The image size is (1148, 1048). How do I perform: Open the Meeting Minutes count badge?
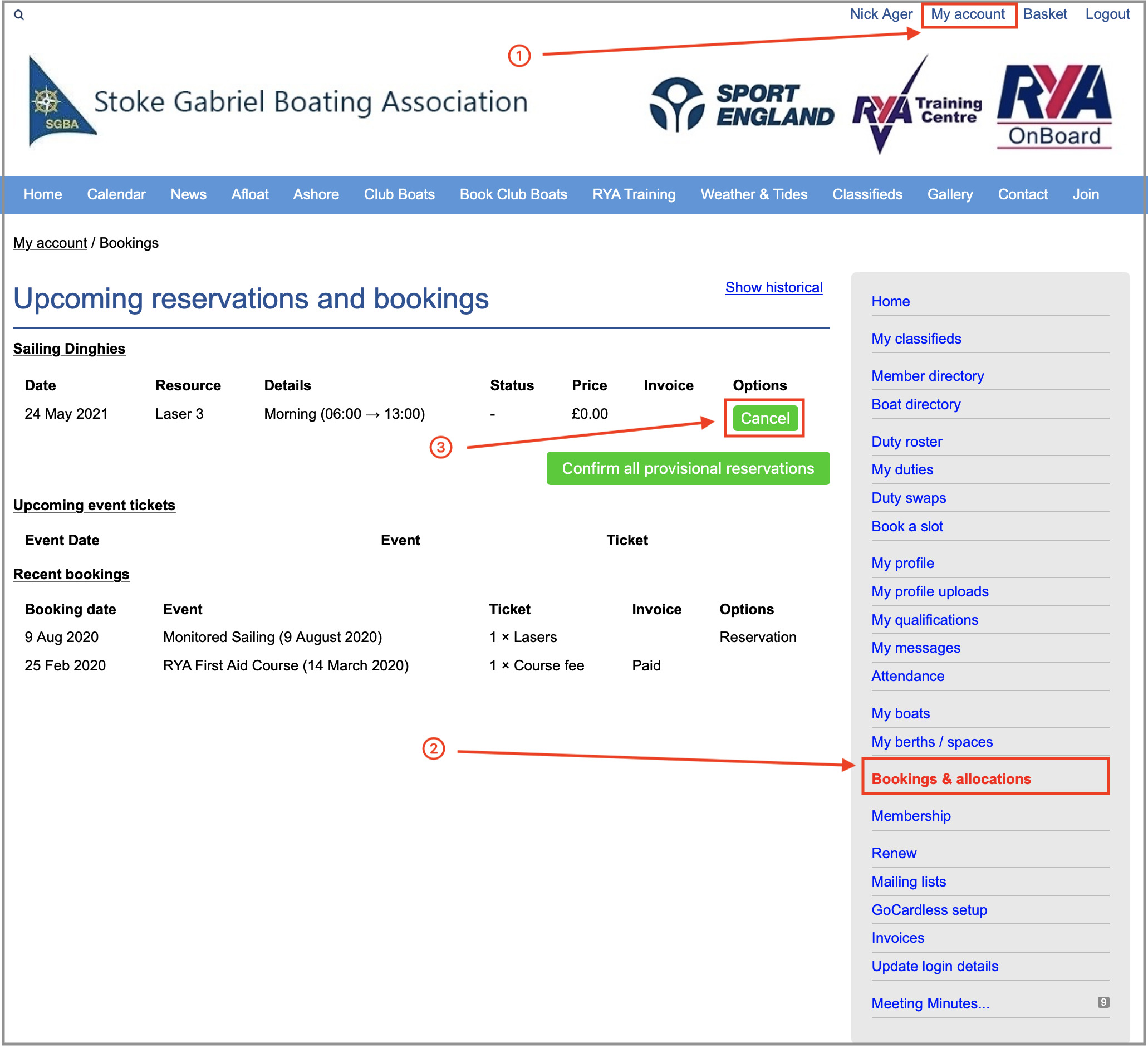(x=1103, y=1002)
